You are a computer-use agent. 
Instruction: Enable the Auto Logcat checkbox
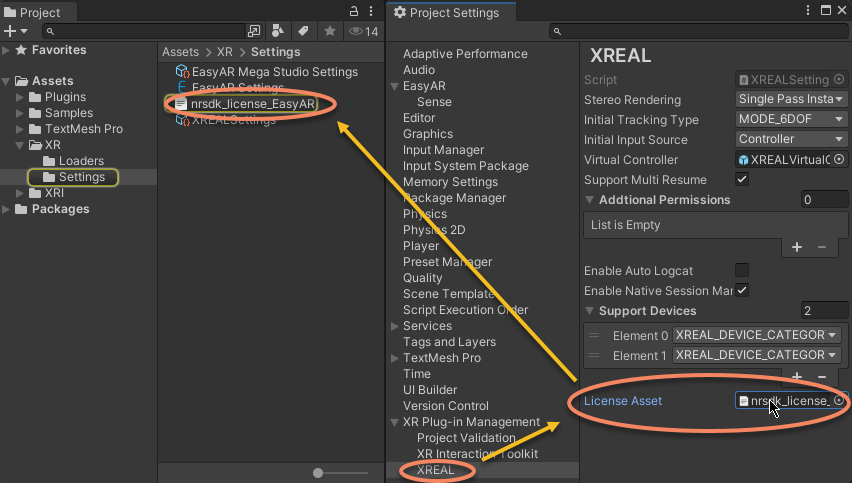point(742,270)
